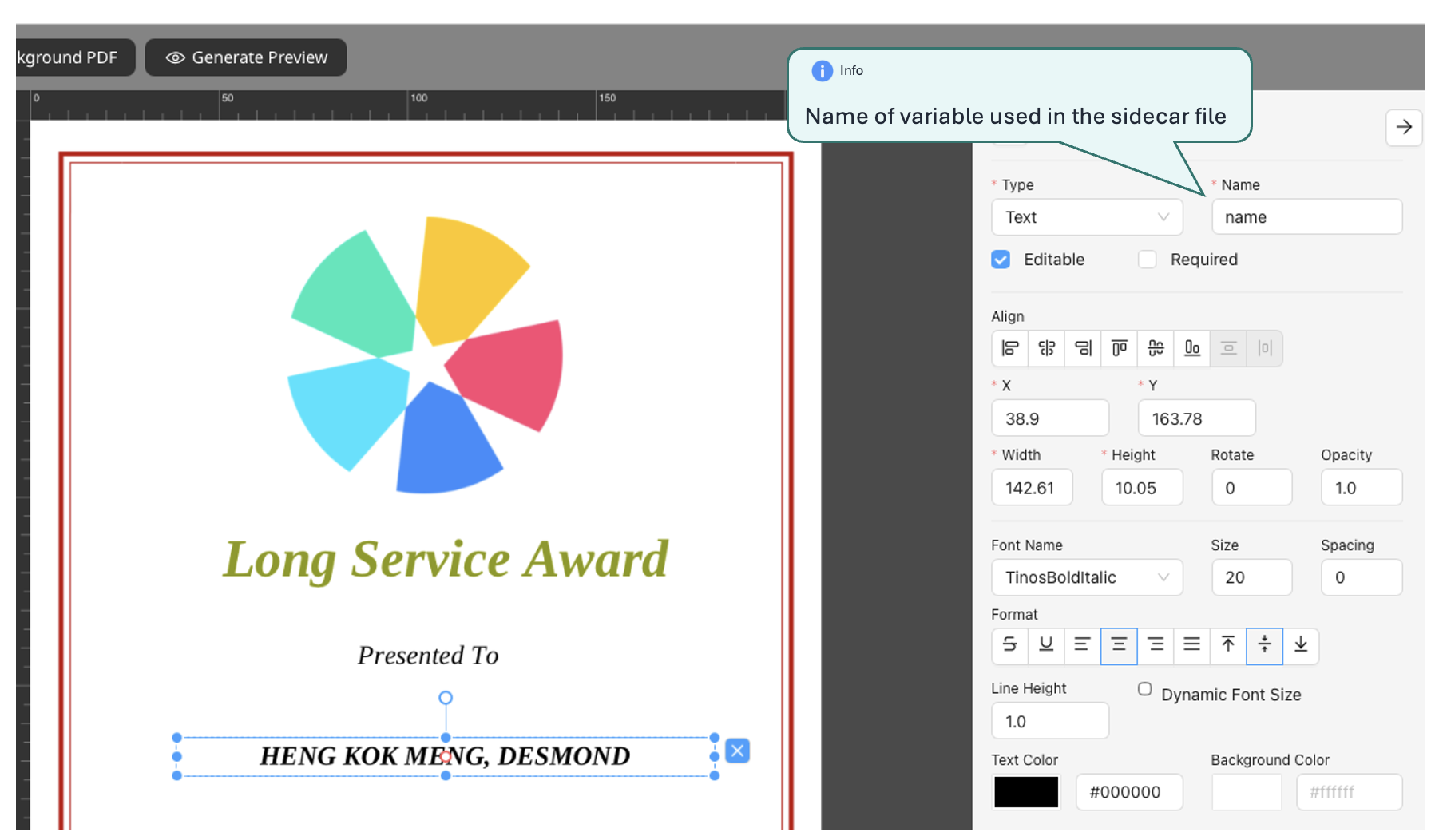Set text alignment to justify
Viewport: 1439px width, 840px height.
(x=1191, y=645)
